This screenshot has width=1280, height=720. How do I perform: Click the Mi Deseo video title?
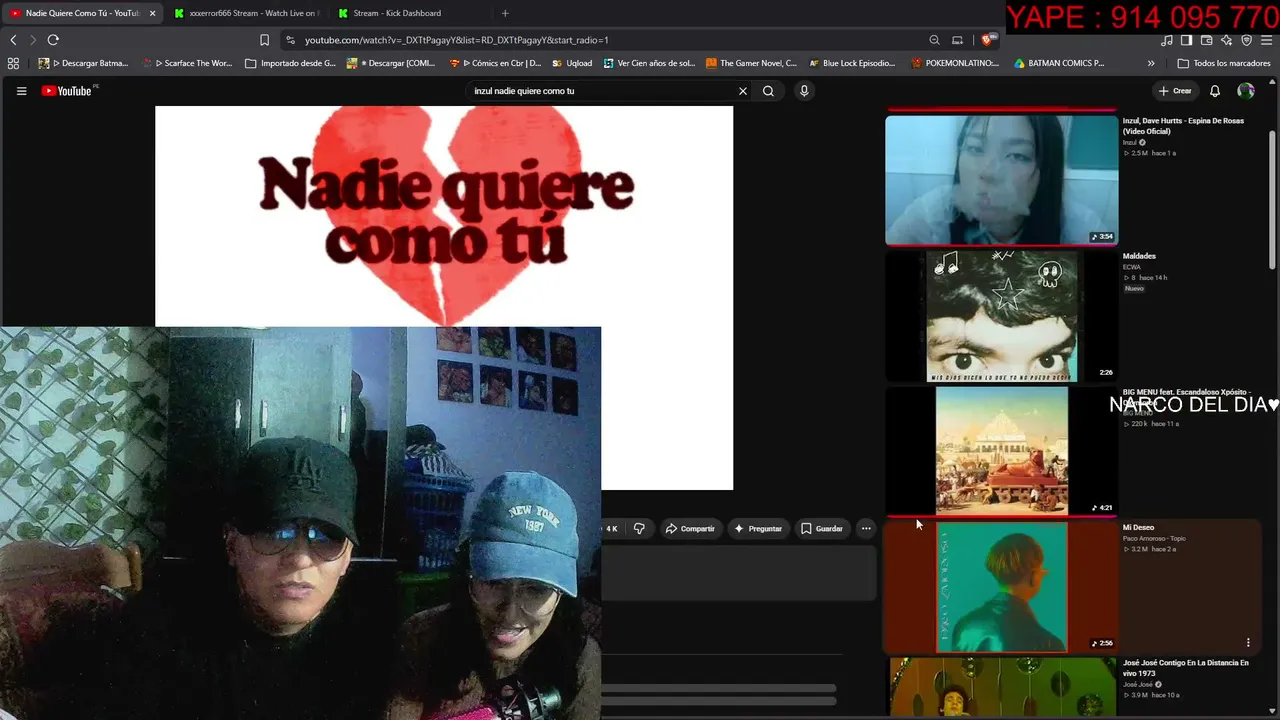(1138, 527)
